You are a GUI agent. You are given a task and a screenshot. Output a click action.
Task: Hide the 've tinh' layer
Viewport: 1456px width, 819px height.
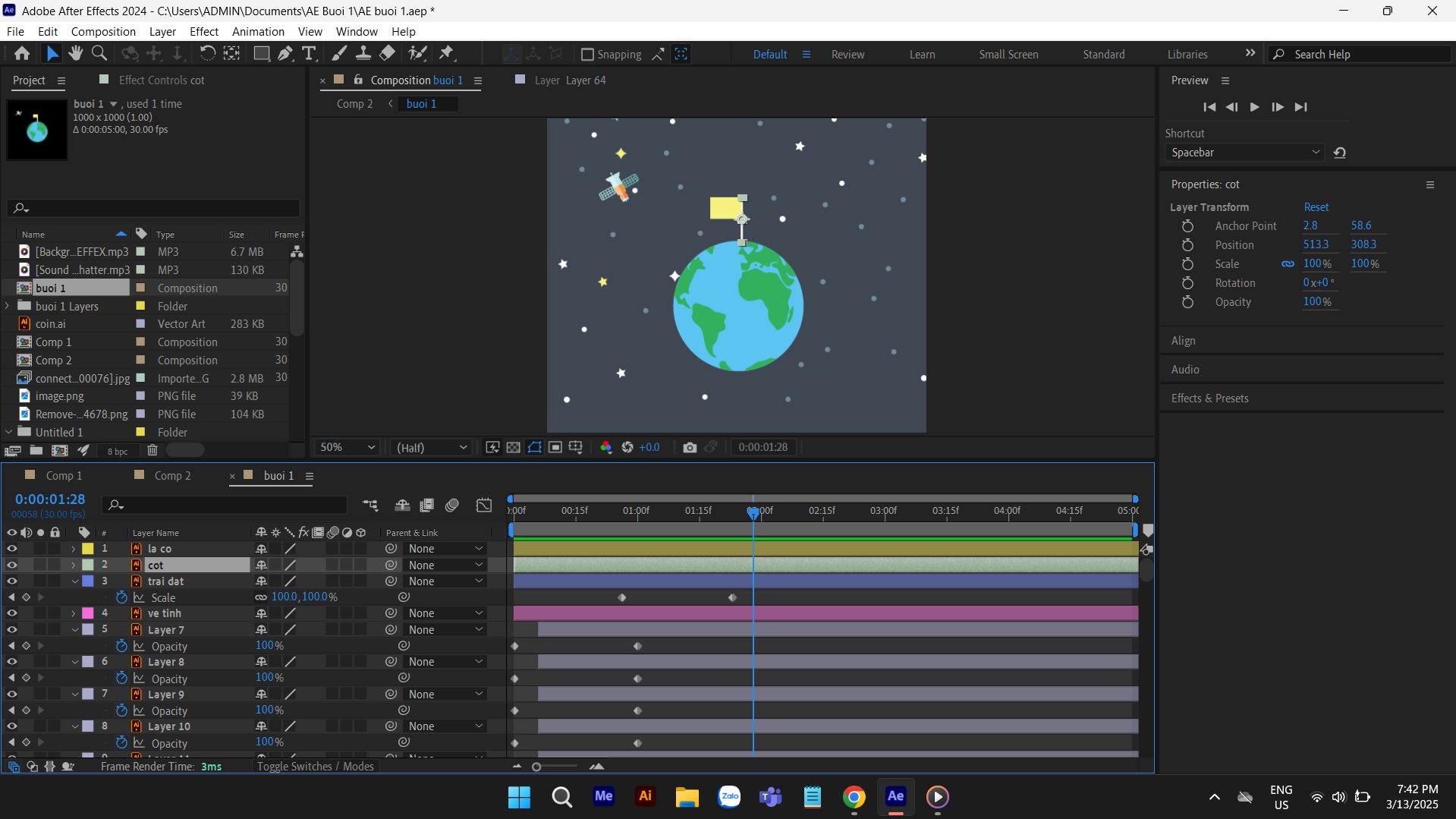11,613
